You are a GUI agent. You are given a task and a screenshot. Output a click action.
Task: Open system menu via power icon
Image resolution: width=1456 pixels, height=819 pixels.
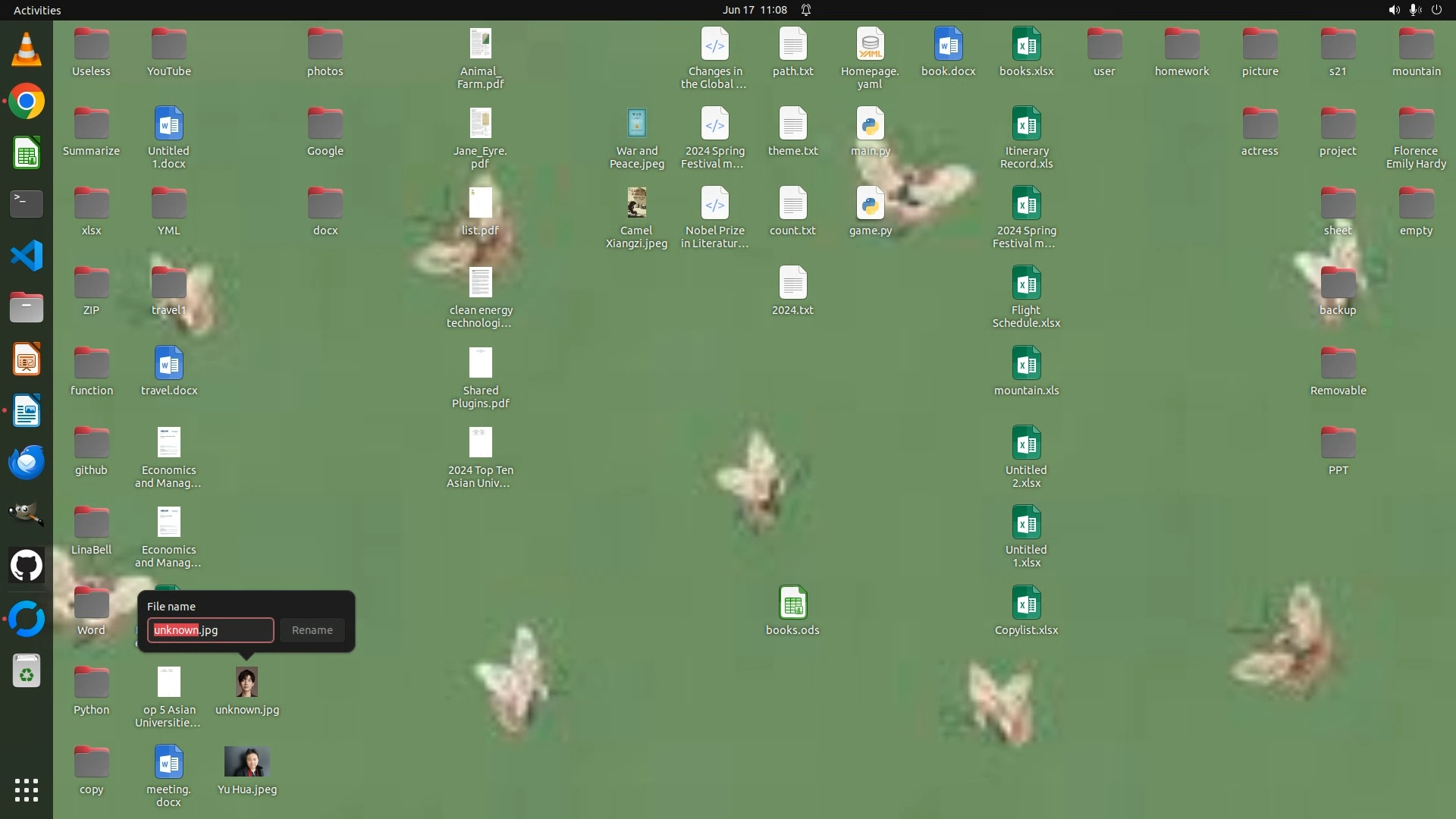pyautogui.click(x=1436, y=10)
